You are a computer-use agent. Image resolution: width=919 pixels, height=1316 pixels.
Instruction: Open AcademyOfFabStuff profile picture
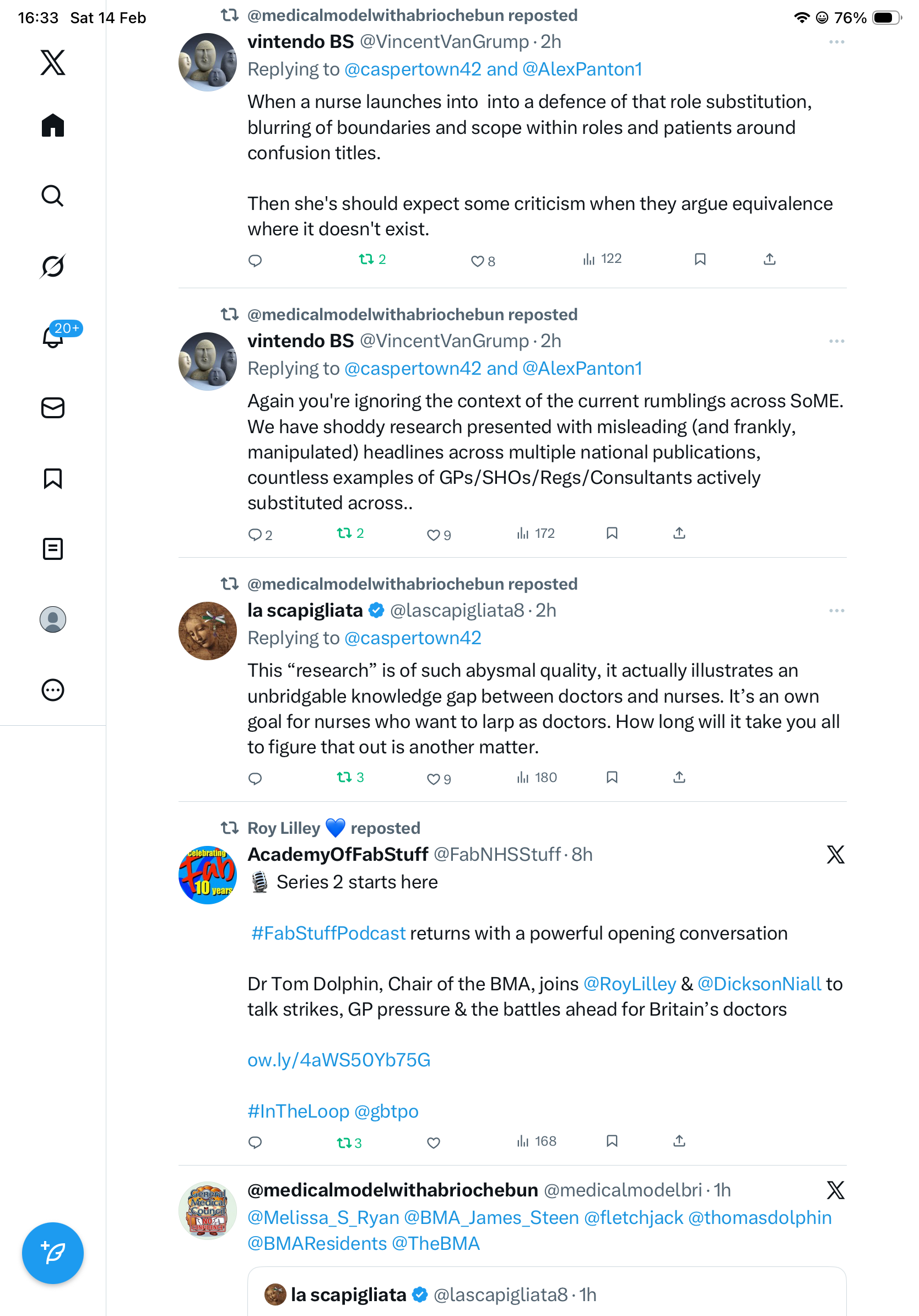point(207,875)
